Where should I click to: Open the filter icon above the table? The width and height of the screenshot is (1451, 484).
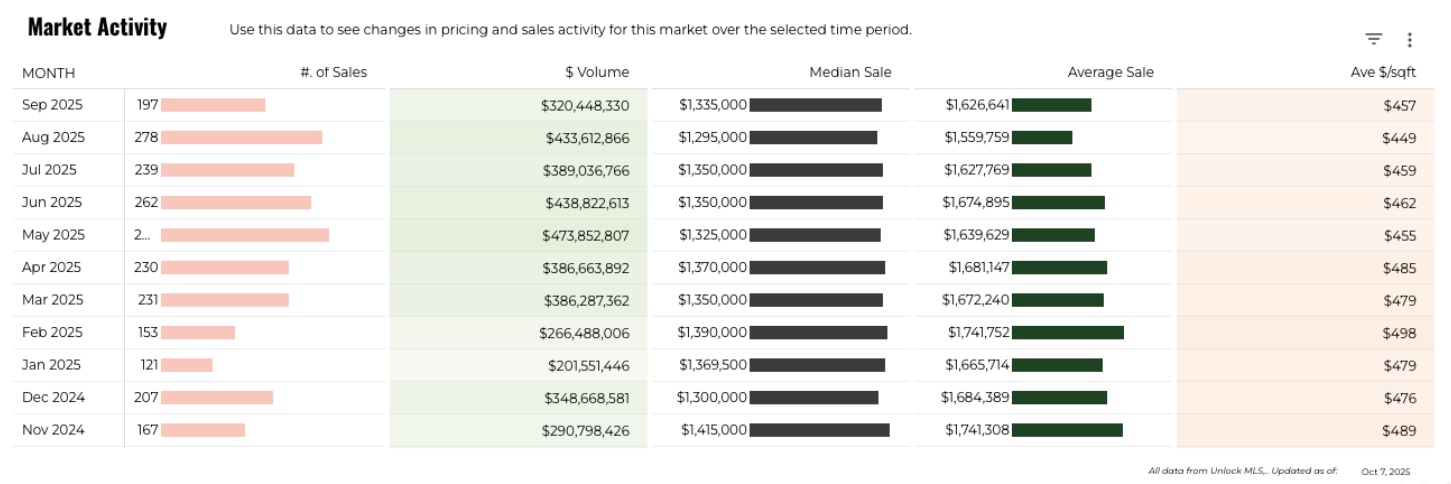pos(1374,39)
